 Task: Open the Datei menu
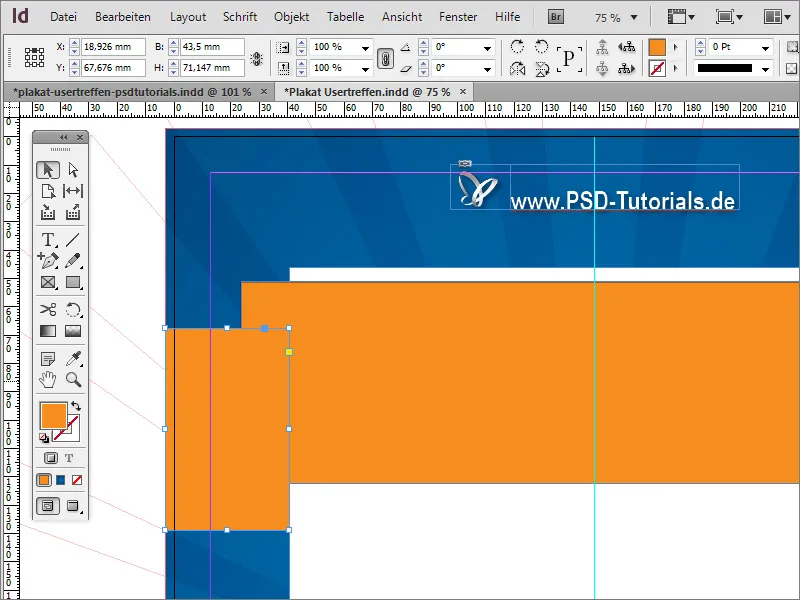click(63, 17)
